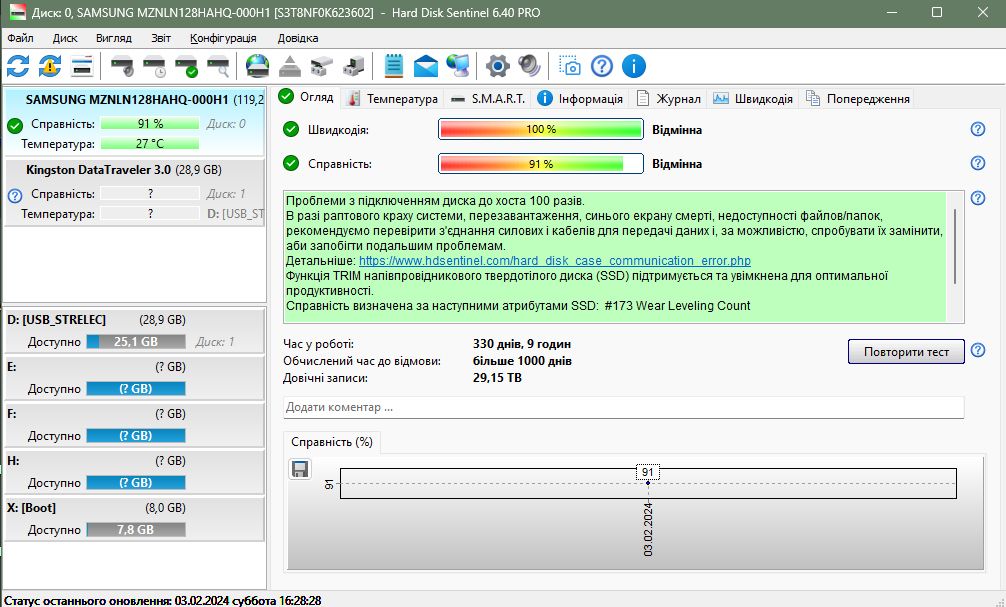Click the question mark help toolbar icon

(x=602, y=66)
